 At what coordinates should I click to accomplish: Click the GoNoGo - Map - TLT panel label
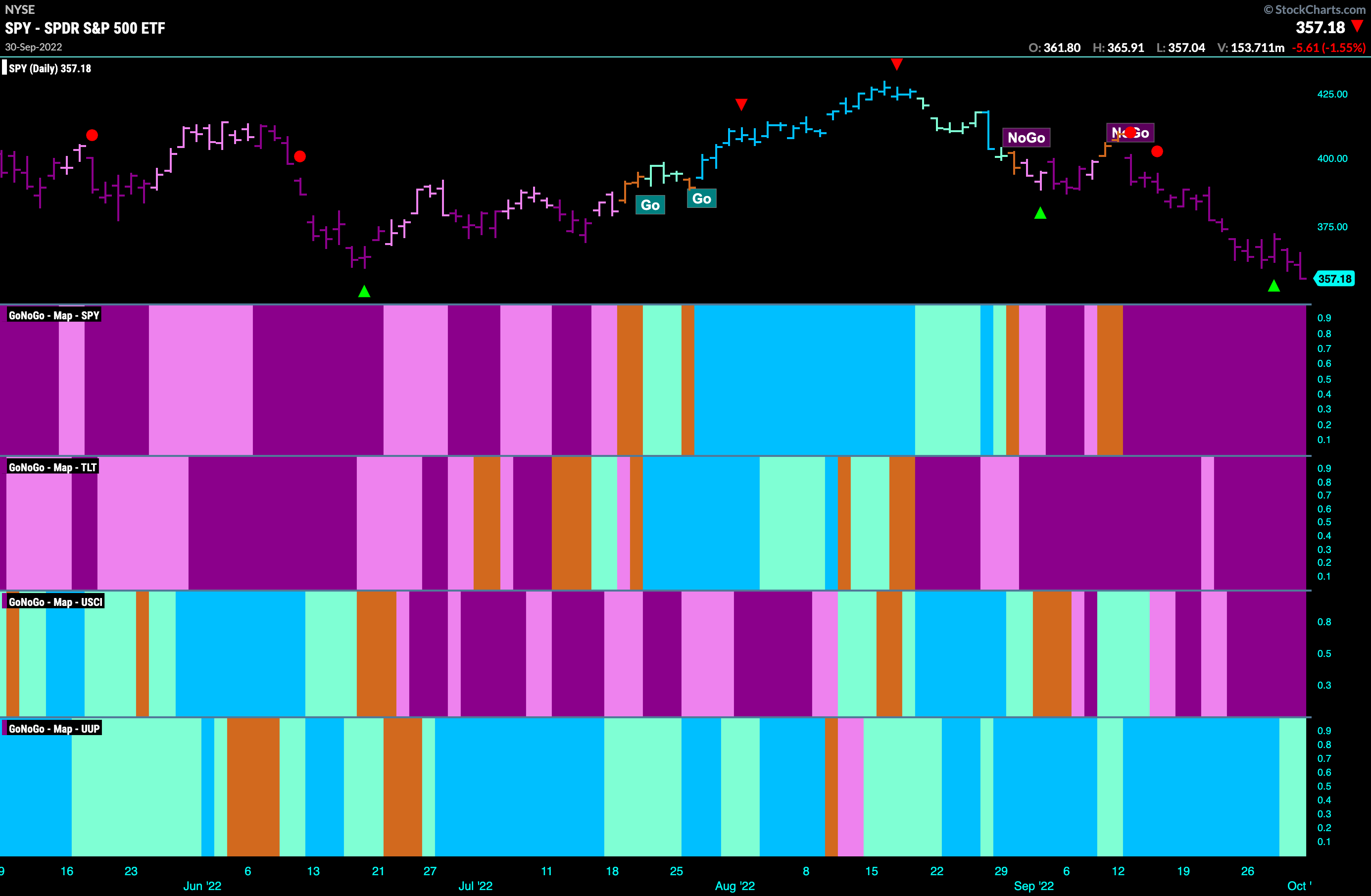click(52, 467)
